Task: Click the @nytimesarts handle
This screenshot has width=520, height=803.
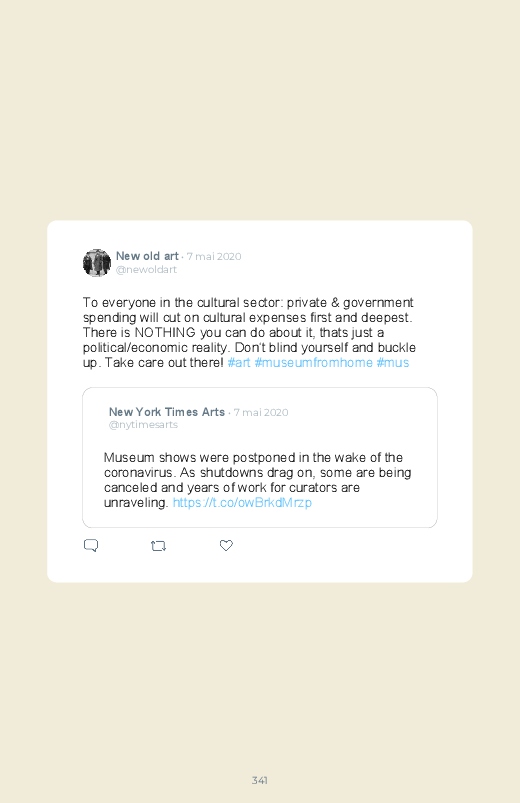Action: click(x=143, y=425)
